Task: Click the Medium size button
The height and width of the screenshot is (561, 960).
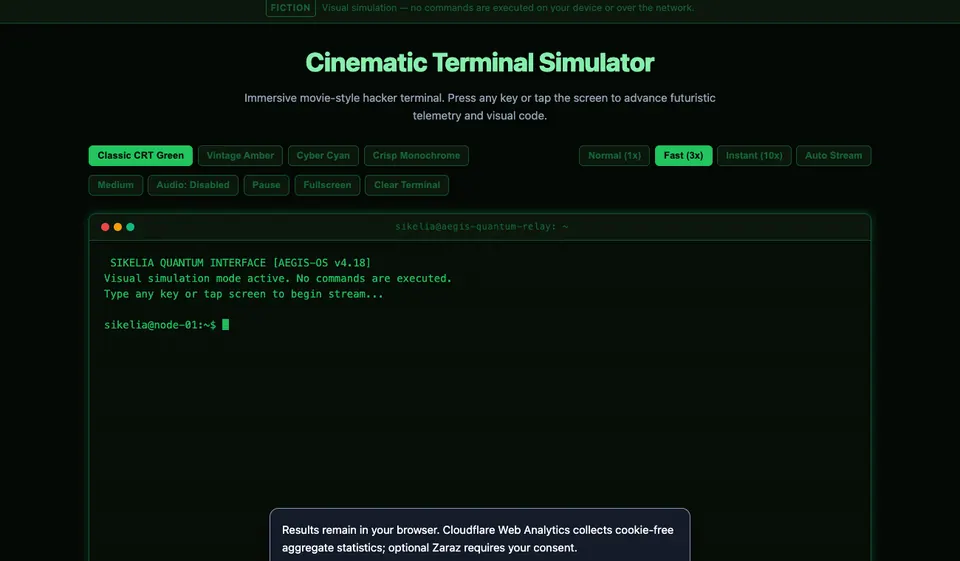Action: tap(116, 185)
